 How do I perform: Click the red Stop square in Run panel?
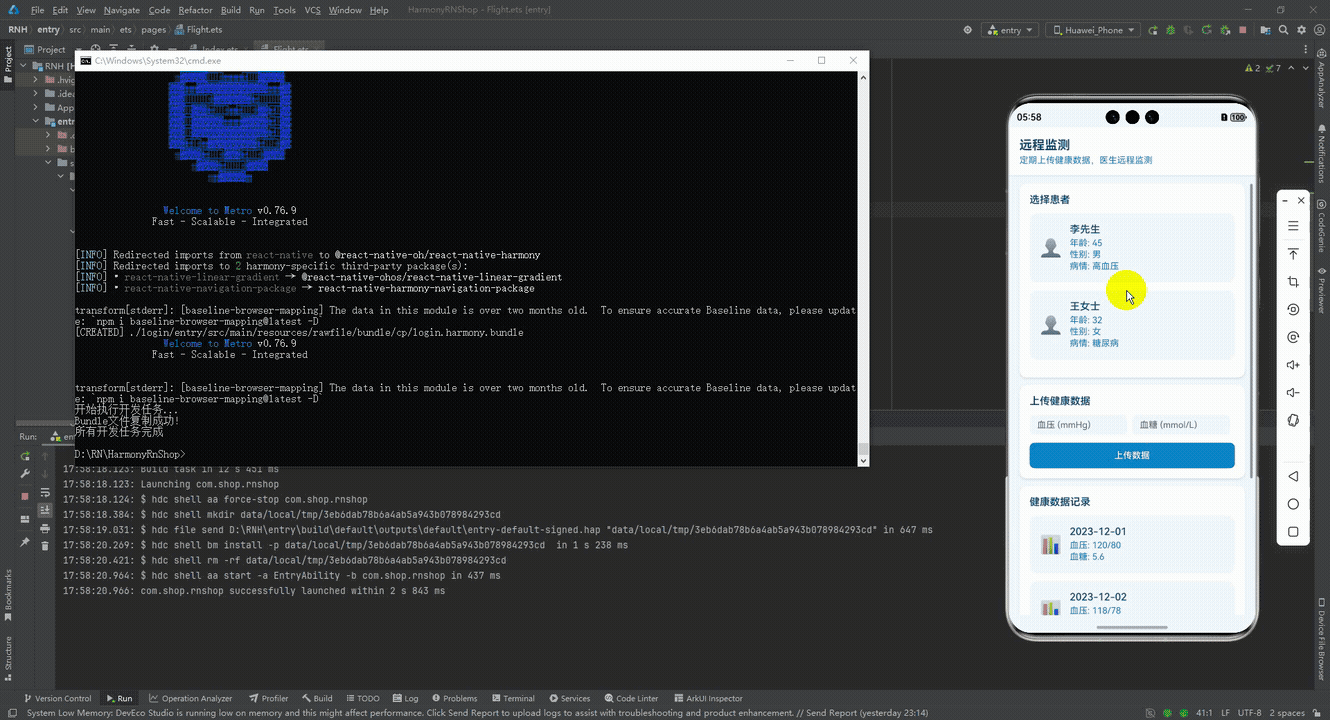[25, 496]
